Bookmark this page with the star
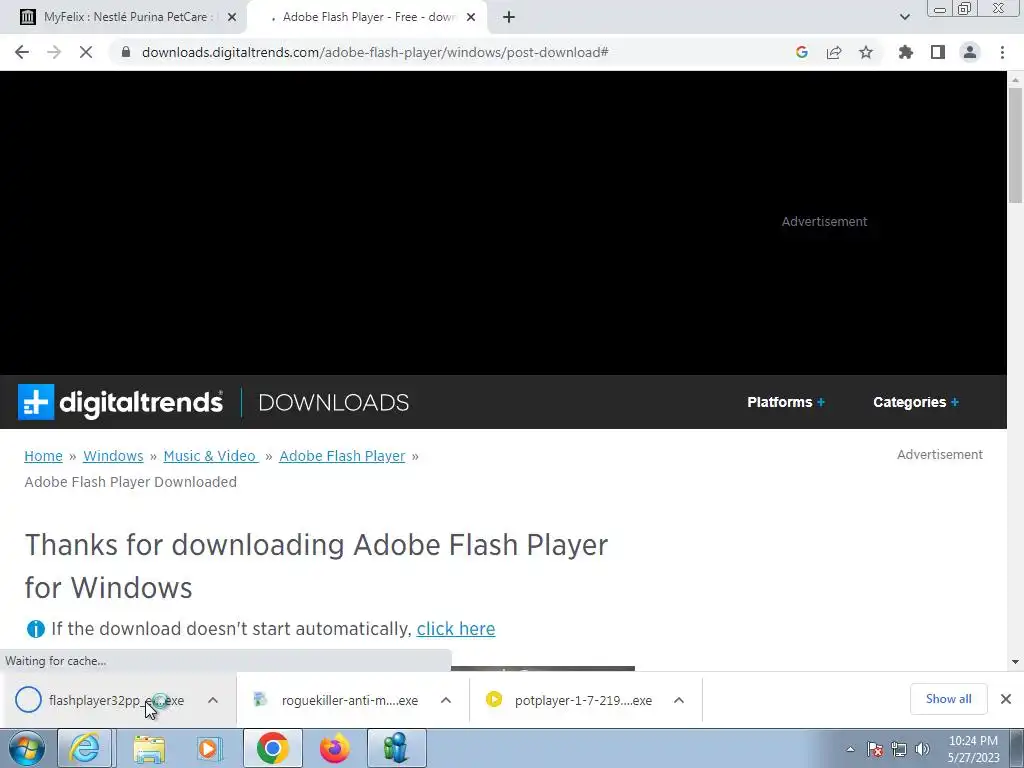Image resolution: width=1024 pixels, height=768 pixels. (x=866, y=52)
